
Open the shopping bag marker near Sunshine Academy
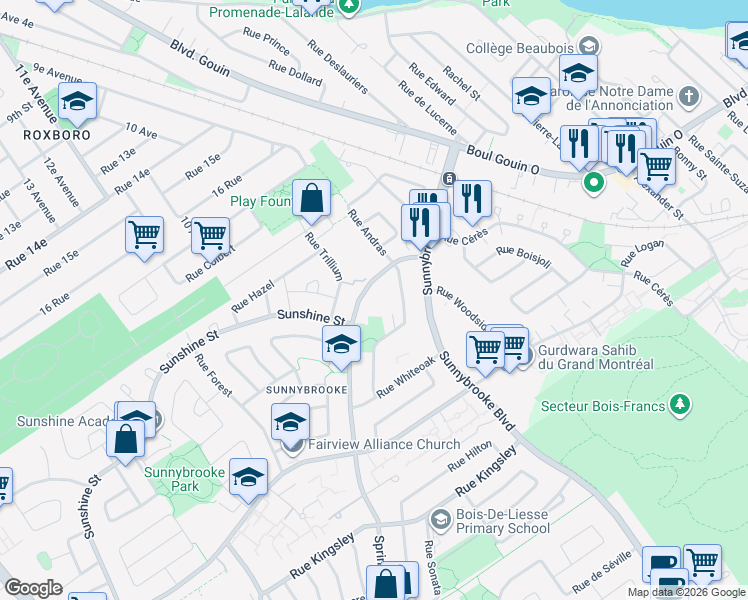click(x=125, y=440)
